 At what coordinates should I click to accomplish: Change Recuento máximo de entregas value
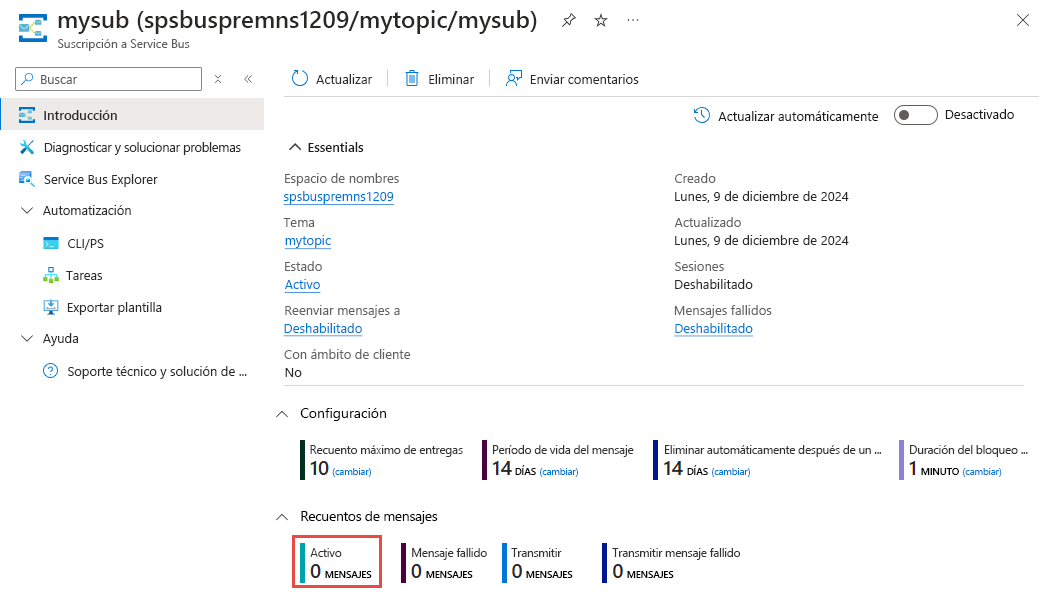pyautogui.click(x=352, y=471)
